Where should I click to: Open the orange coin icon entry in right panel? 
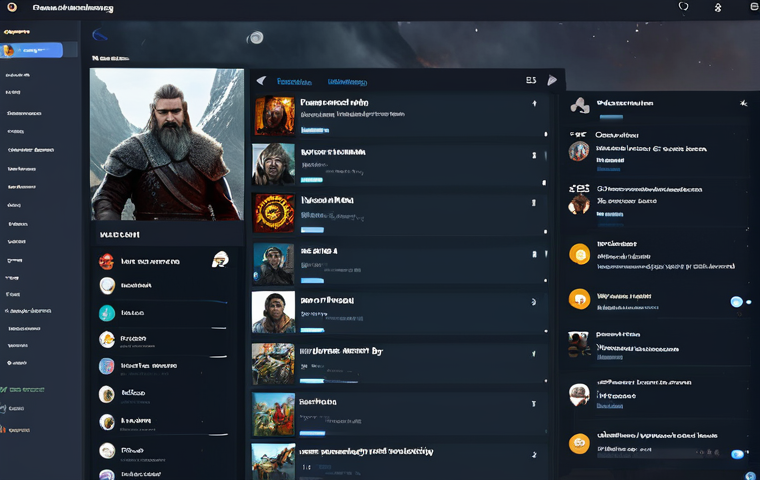pos(579,254)
